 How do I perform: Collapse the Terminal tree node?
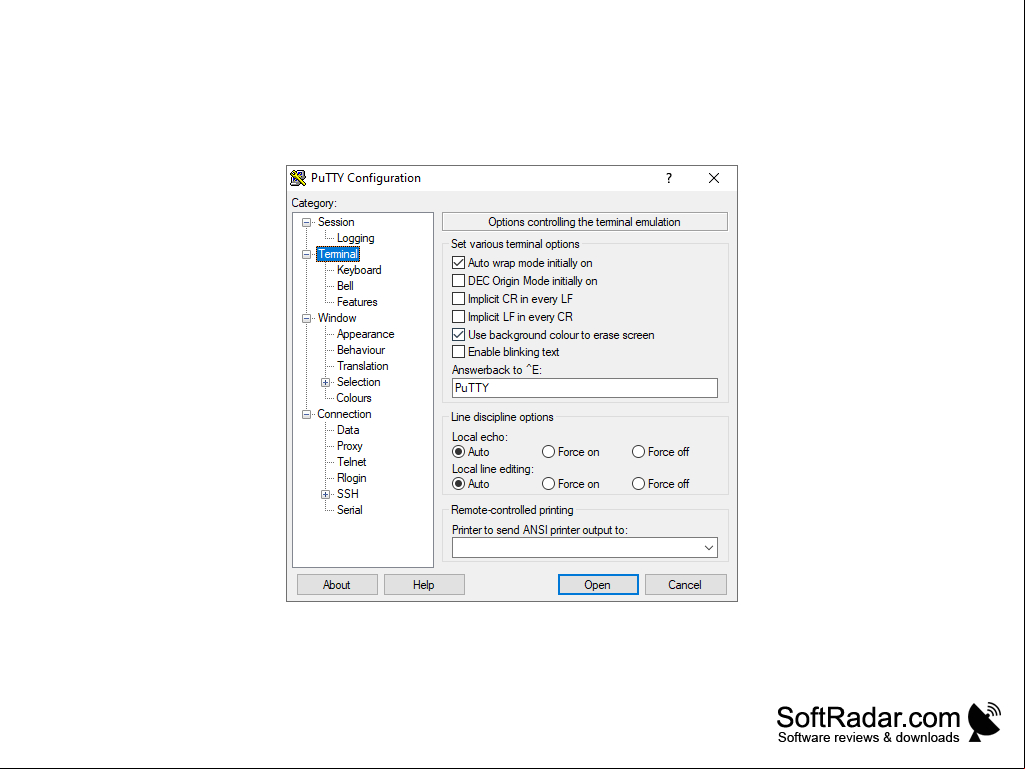[306, 254]
